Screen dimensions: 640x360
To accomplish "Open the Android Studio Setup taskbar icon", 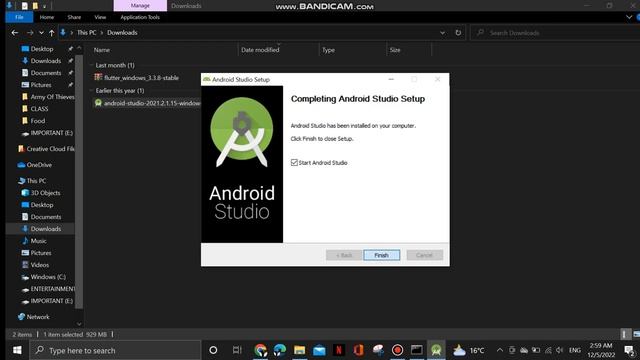I will 436,350.
